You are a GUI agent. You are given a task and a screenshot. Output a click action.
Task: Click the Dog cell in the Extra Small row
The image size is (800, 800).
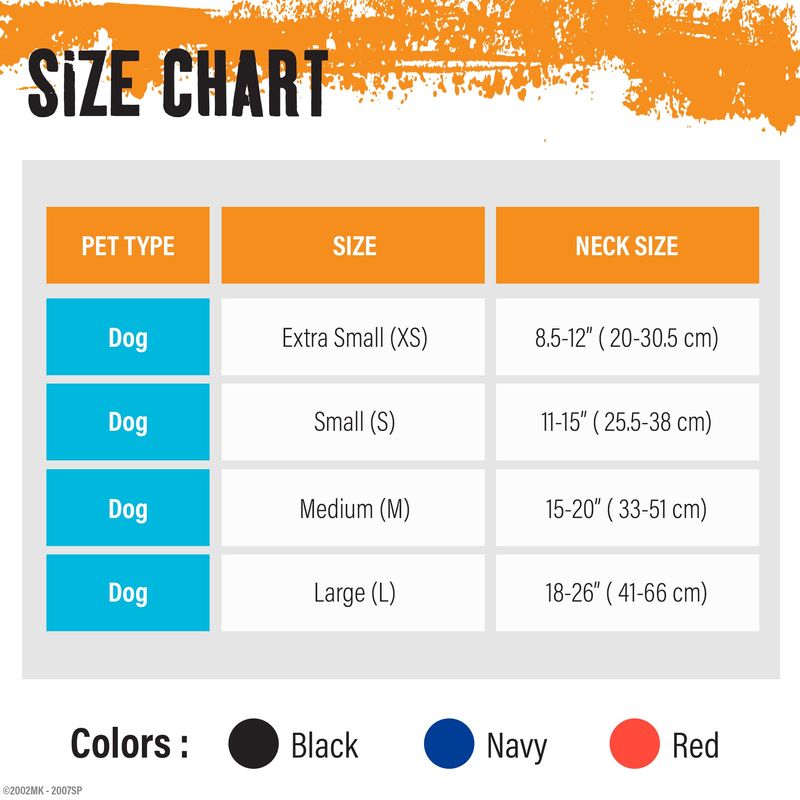click(128, 337)
